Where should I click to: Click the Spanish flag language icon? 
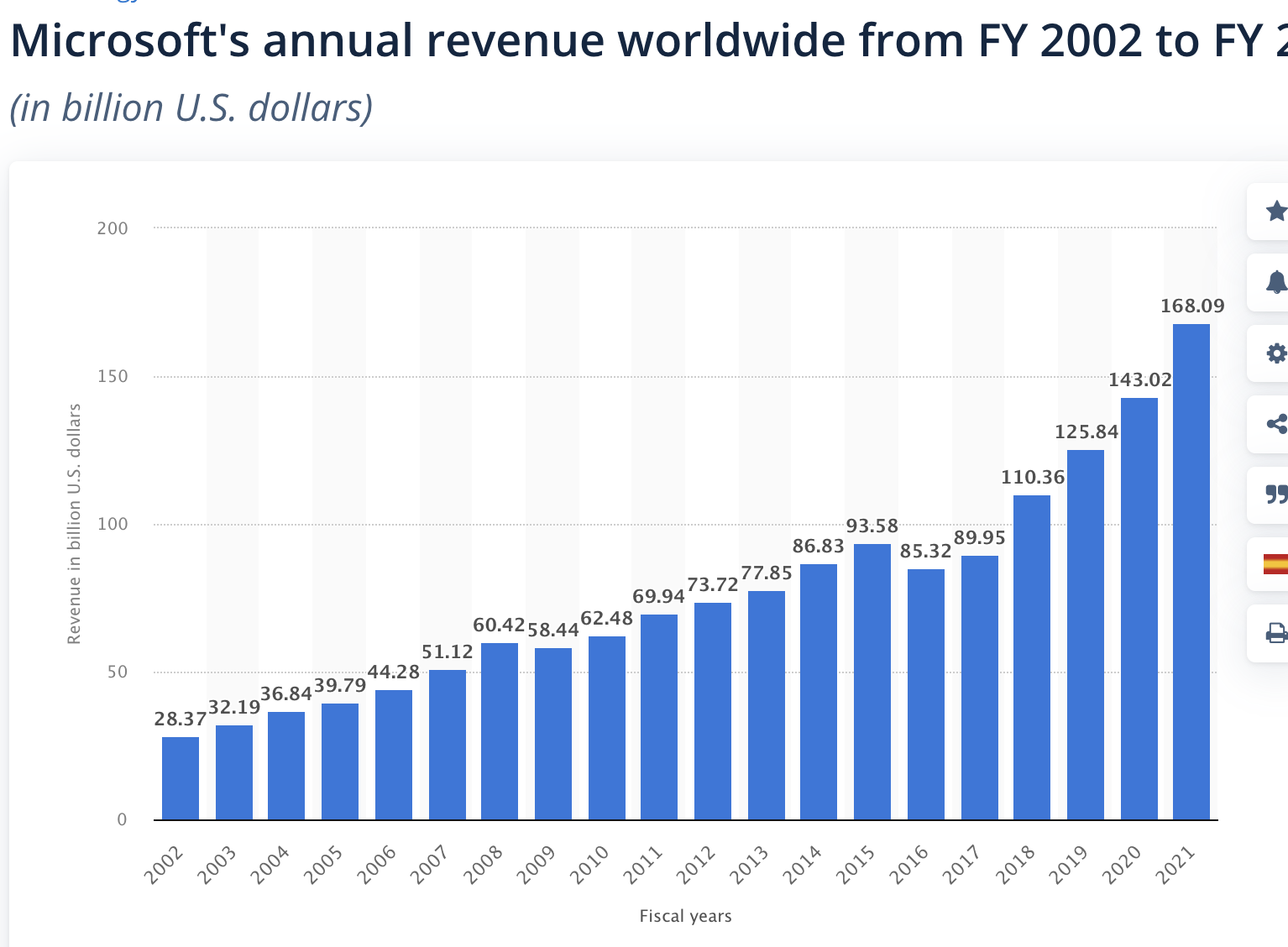click(x=1276, y=564)
